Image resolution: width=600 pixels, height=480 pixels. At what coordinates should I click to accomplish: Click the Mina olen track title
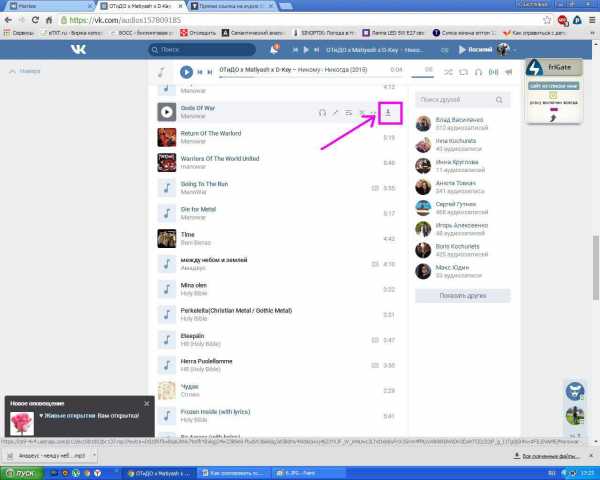pos(194,285)
